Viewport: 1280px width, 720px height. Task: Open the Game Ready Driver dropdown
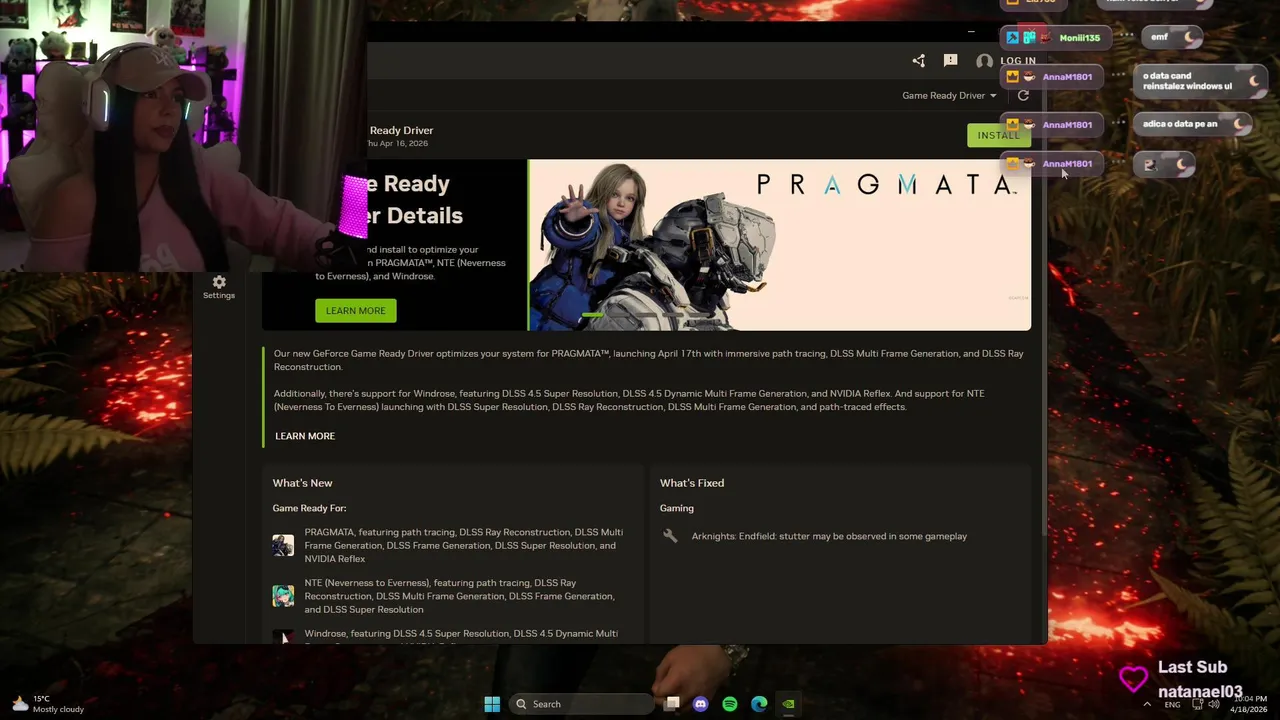coord(949,95)
